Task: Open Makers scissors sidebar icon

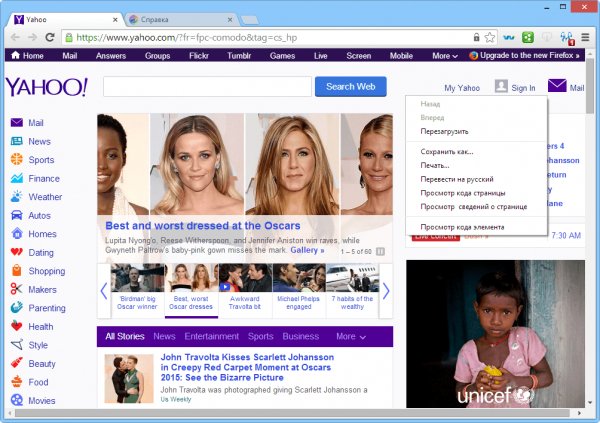Action: point(16,289)
